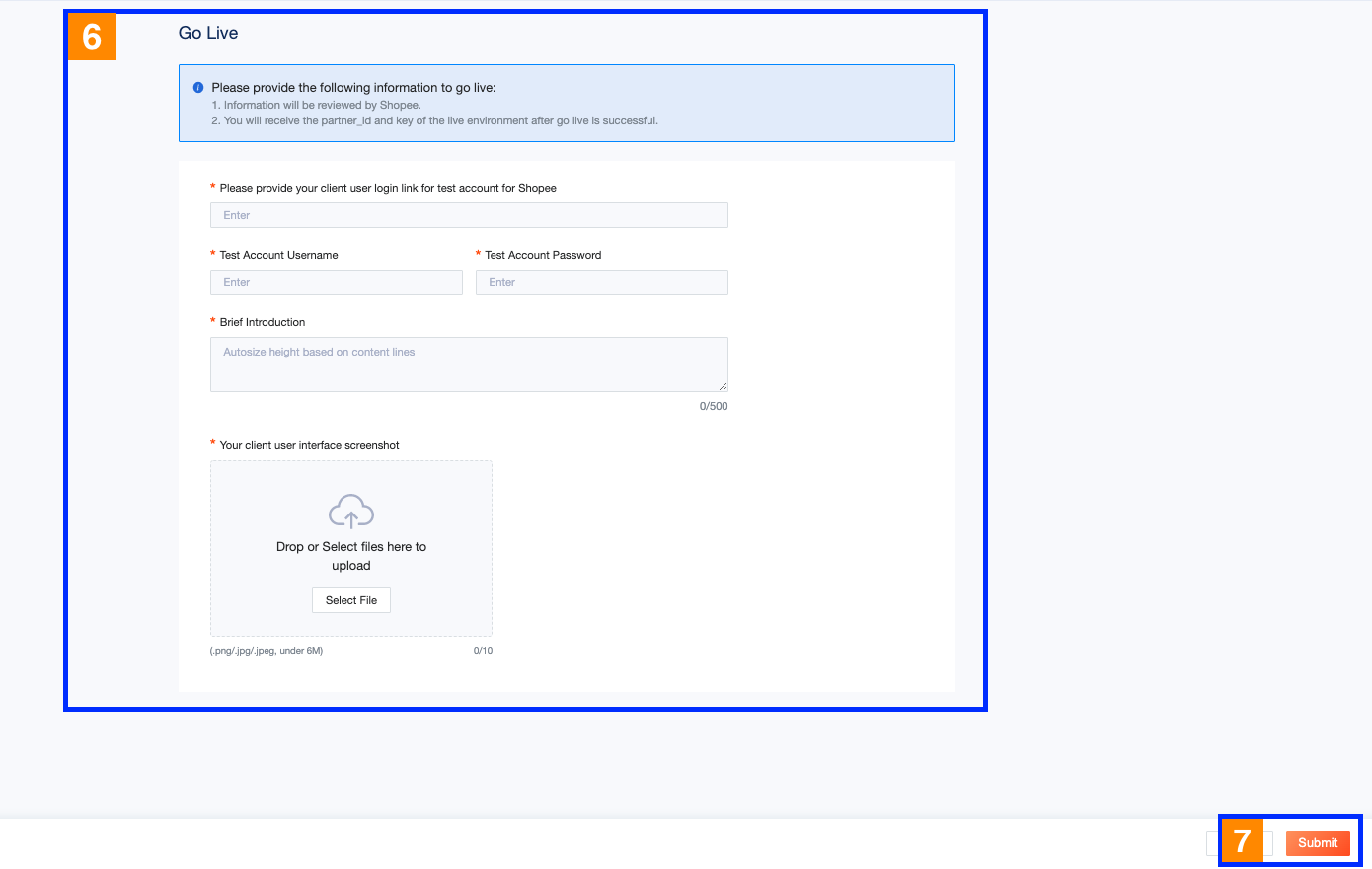Click the partially hidden button beside Submit
Viewport: 1372px width, 869px height.
1213,843
